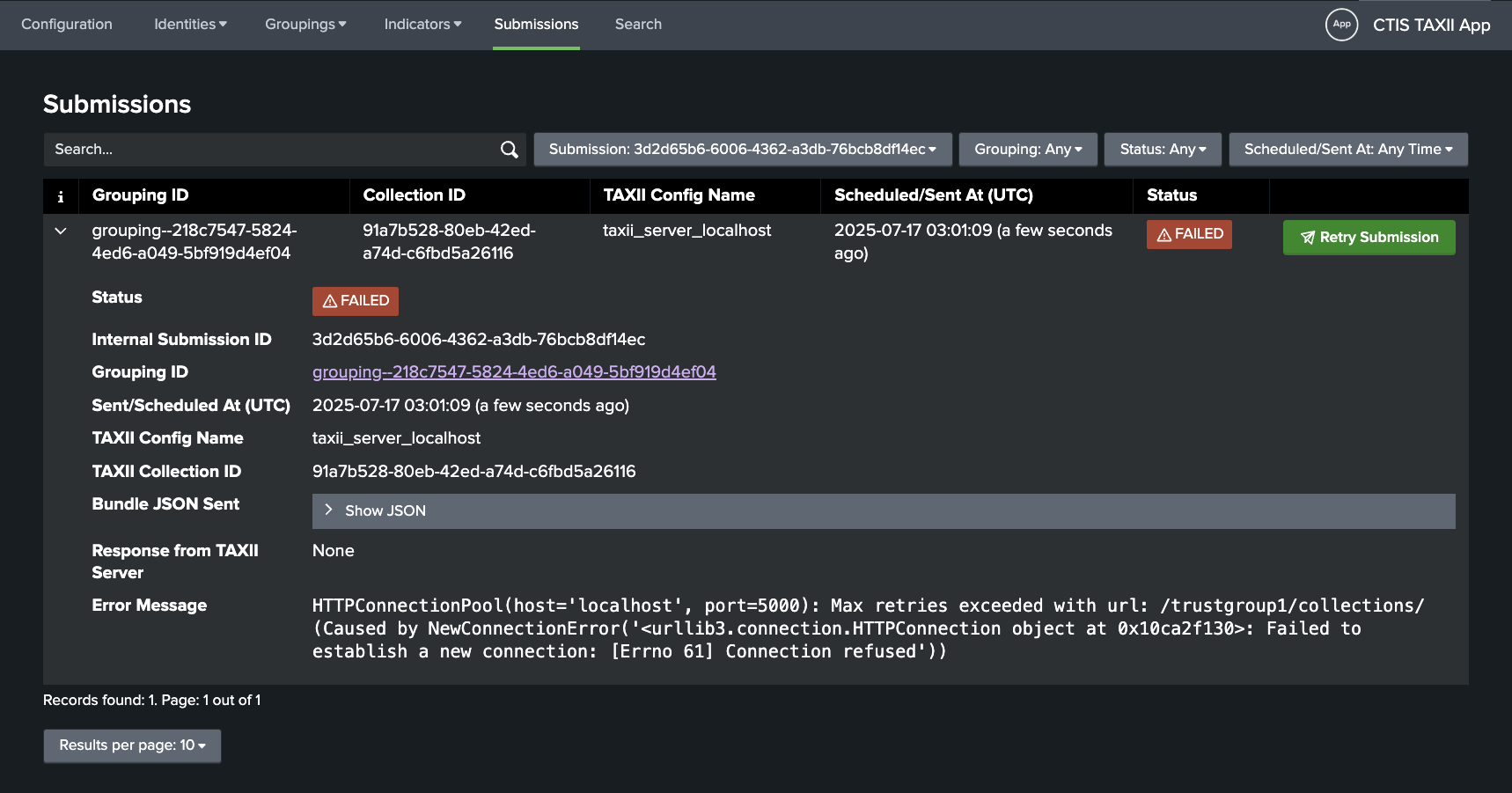Follow the grouping ID hyperlink
Viewport: 1512px width, 793px height.
pyautogui.click(x=514, y=372)
